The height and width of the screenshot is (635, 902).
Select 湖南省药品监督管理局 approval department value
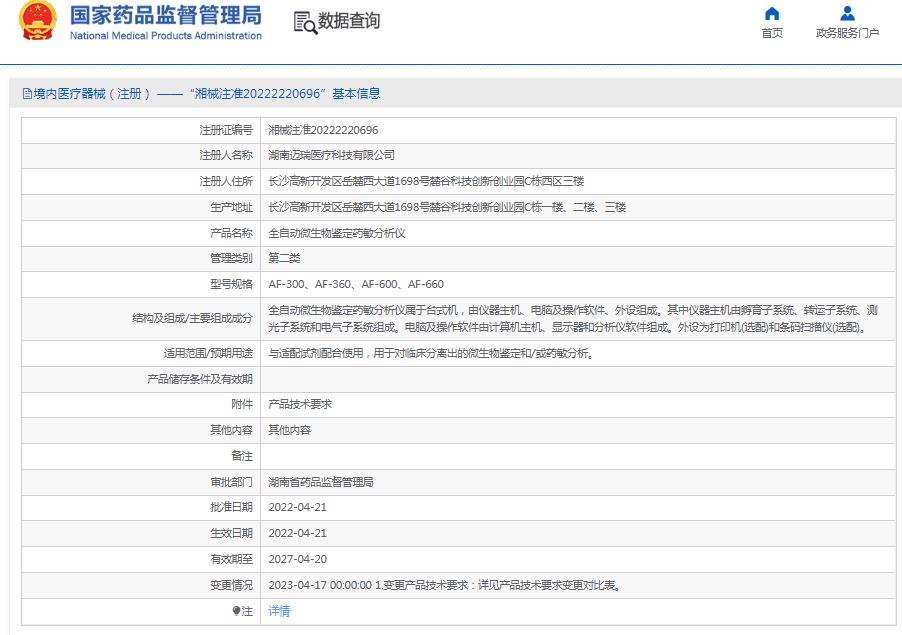coord(320,482)
